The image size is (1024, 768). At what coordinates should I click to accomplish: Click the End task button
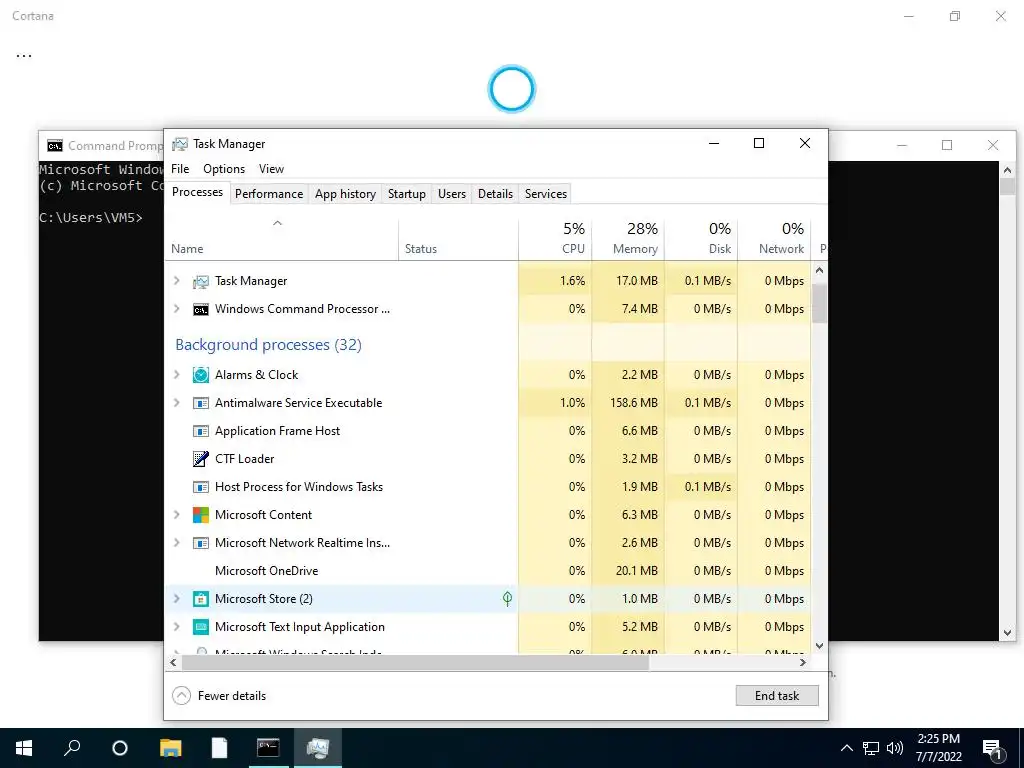(776, 696)
